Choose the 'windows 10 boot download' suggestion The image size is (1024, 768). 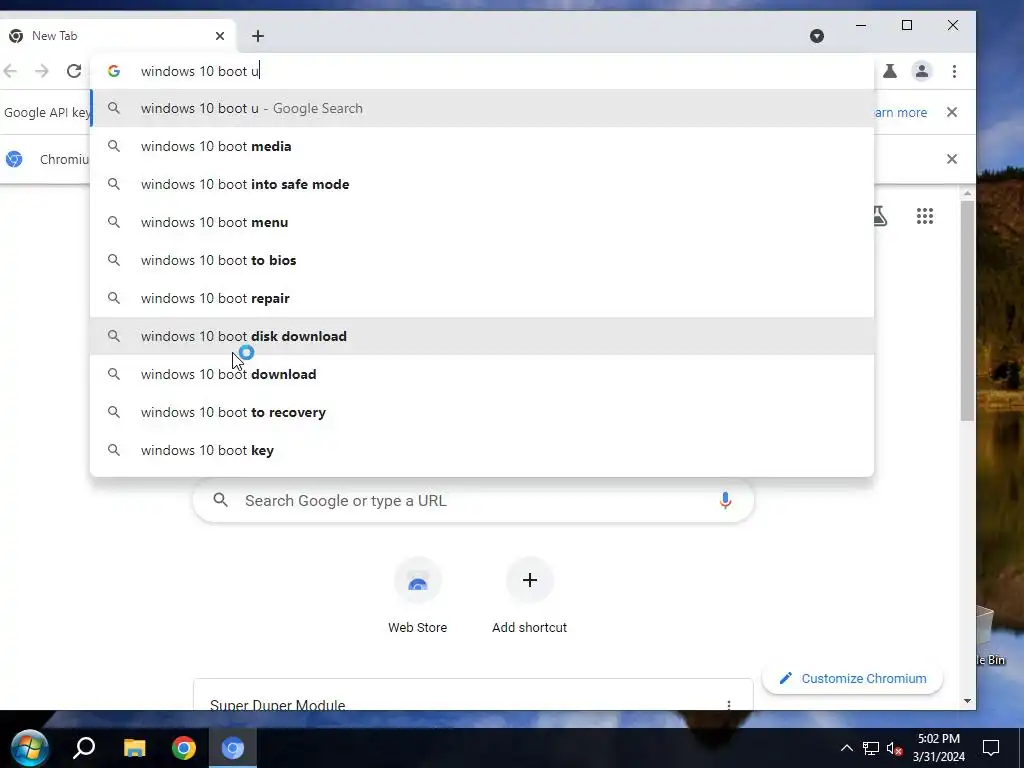482,374
